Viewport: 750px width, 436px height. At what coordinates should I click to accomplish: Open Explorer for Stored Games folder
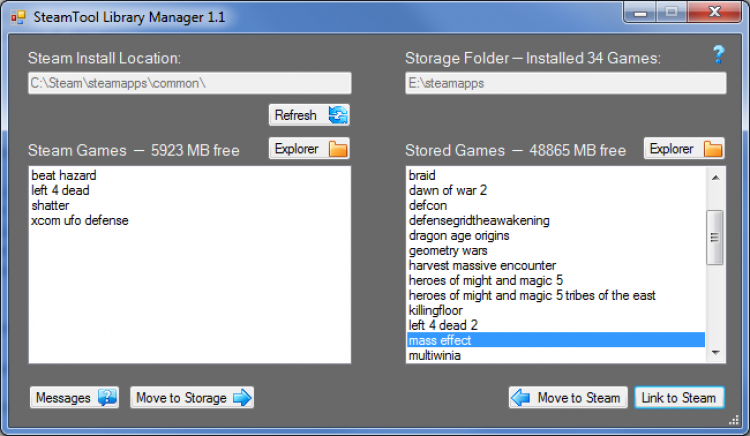coord(684,149)
